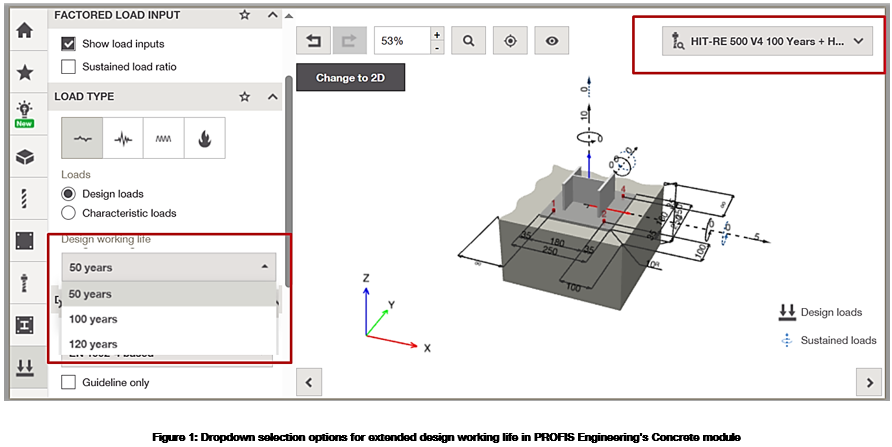This screenshot has width=892, height=447.
Task: Select the seismic load type icon
Action: coord(123,138)
